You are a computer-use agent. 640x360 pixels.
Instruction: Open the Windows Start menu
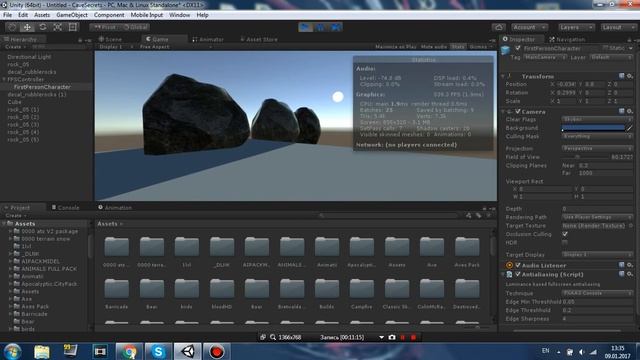coord(12,352)
